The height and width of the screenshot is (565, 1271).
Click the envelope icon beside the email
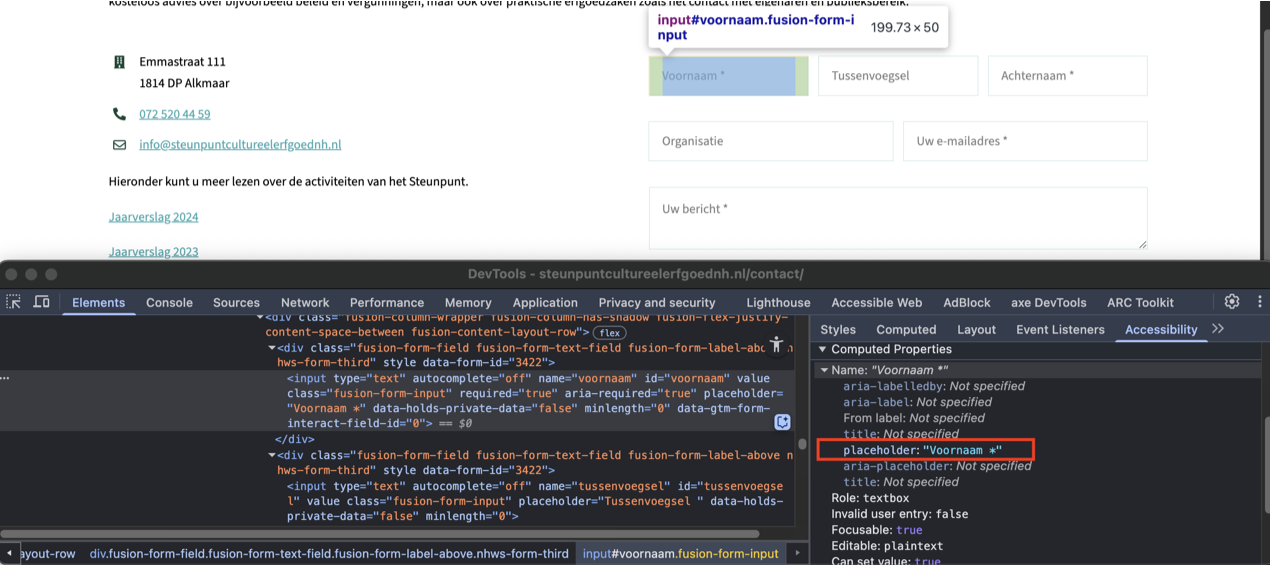[x=120, y=144]
